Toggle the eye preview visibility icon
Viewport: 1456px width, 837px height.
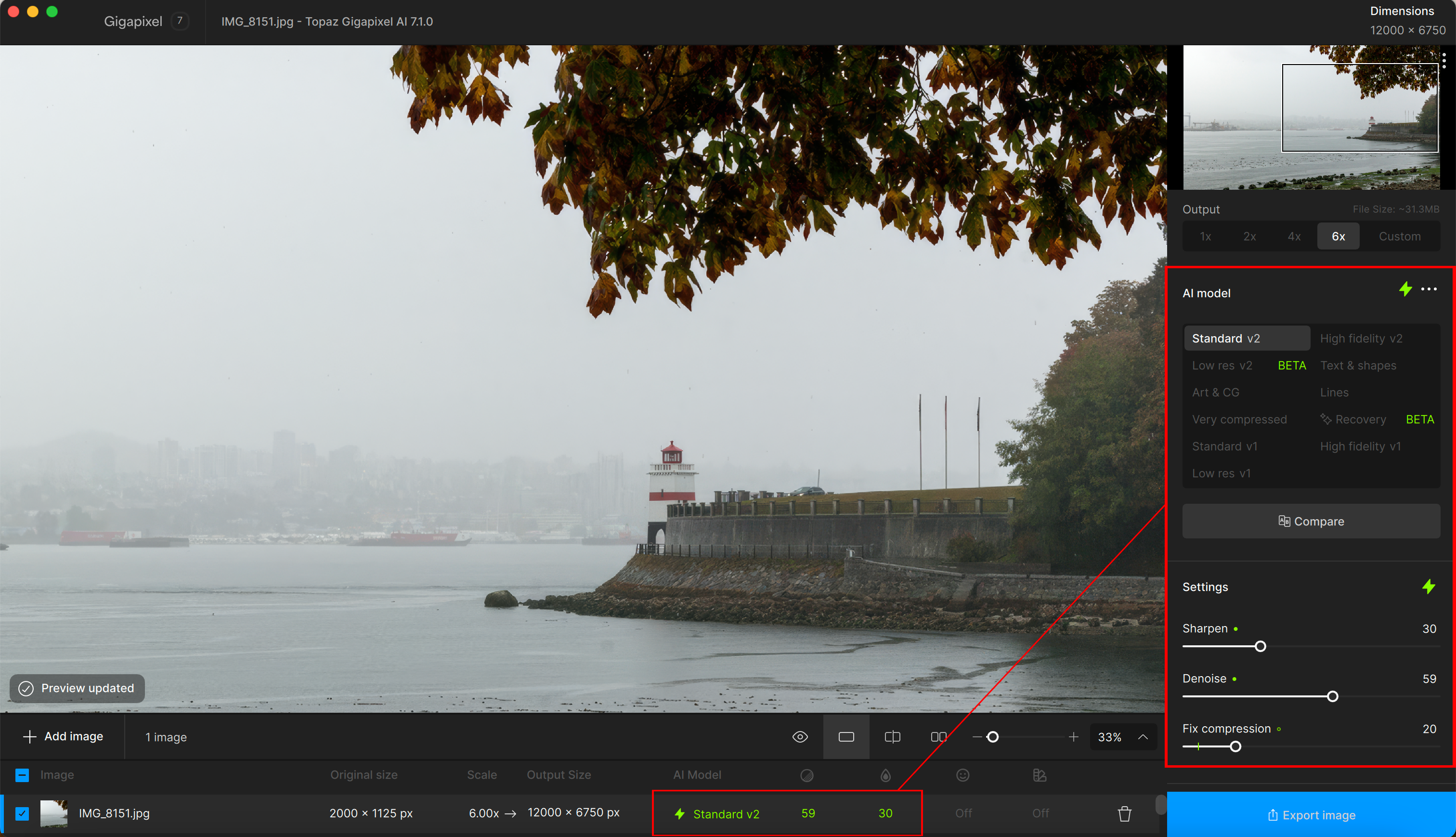pos(800,737)
